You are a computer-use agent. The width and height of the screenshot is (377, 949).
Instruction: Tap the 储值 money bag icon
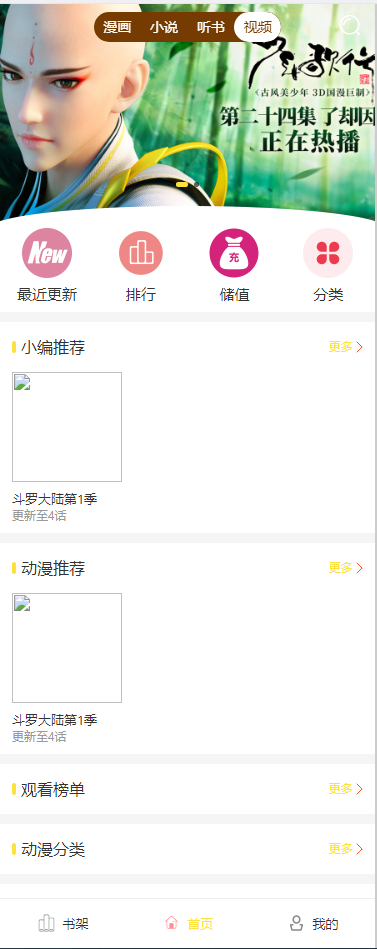pyautogui.click(x=234, y=253)
